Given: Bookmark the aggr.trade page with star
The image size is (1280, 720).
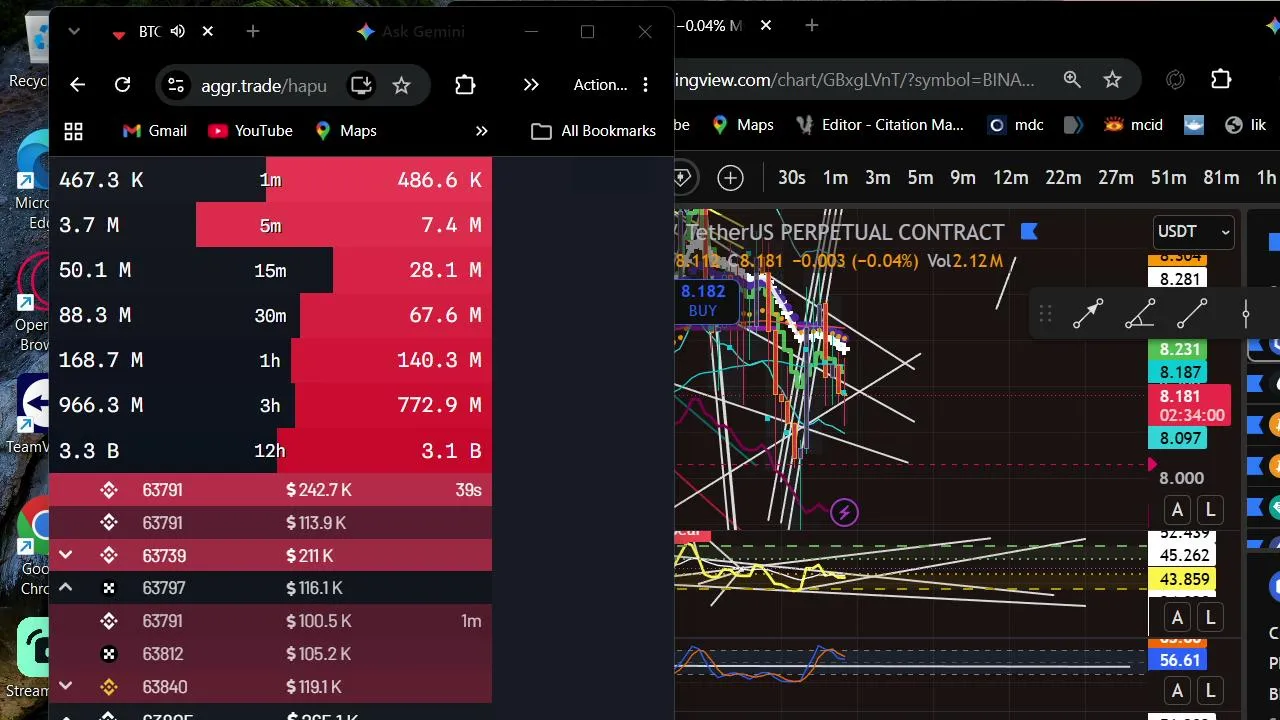Looking at the screenshot, I should tap(401, 85).
